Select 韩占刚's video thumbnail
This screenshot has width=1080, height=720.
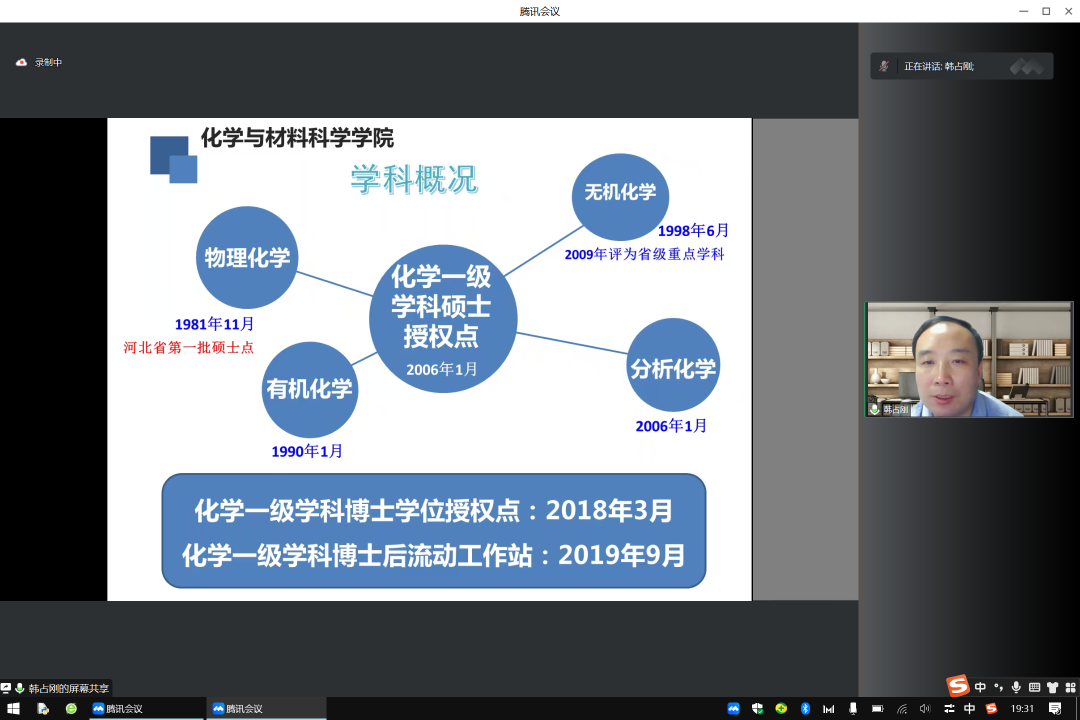[969, 360]
